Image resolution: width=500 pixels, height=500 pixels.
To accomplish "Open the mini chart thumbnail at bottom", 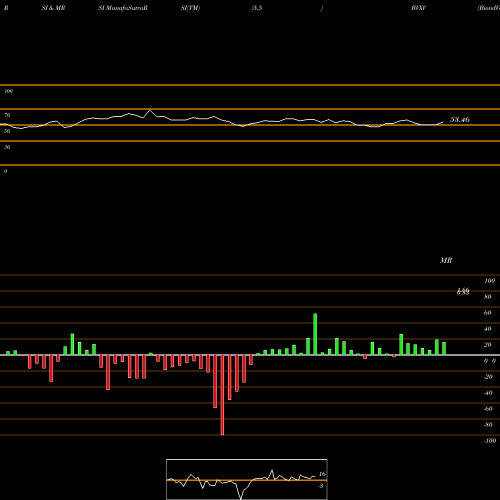I will pos(247,479).
